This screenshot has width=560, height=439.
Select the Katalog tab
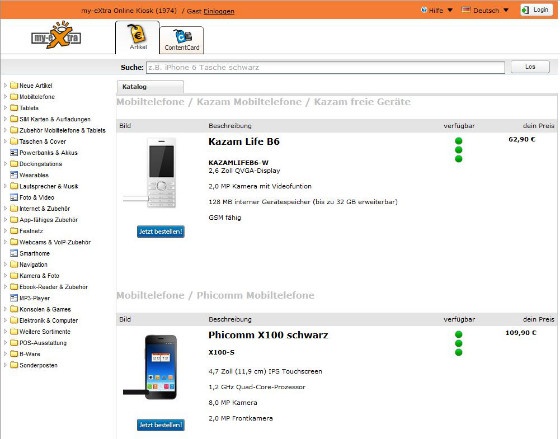[x=150, y=87]
